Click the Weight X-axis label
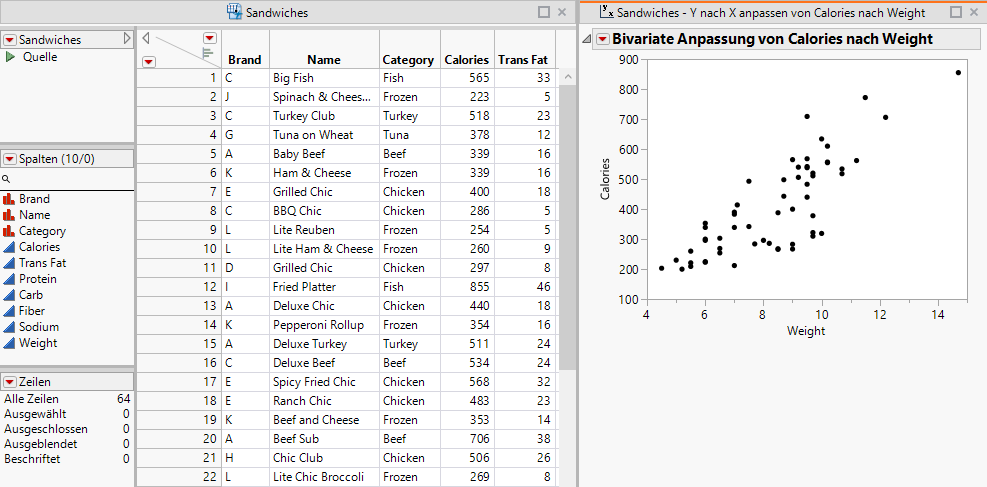 click(806, 331)
